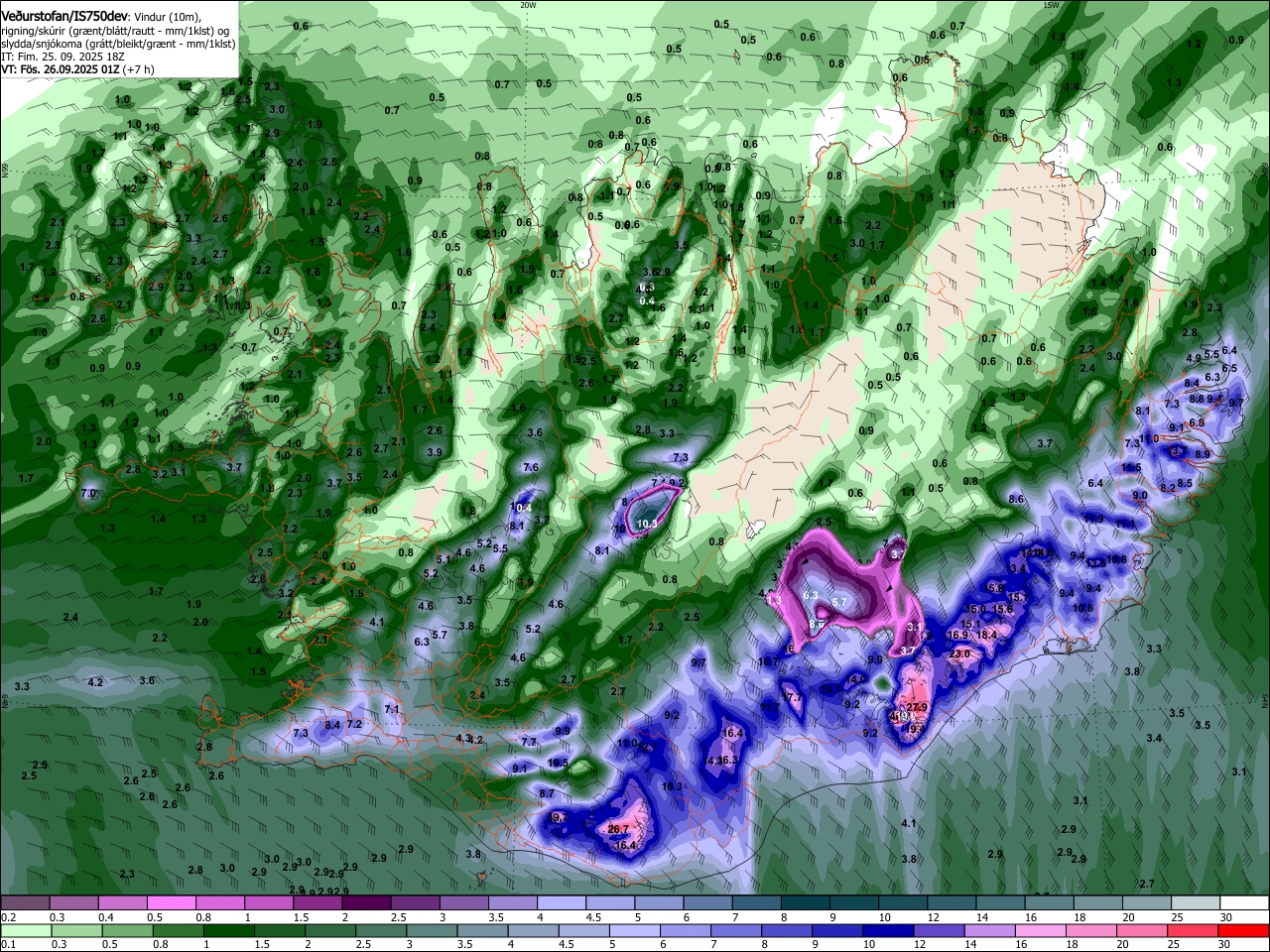Screen dimensions: 1270x952
Task: Click the 'slydda/snjókoma' legend description line
Action: (x=118, y=45)
